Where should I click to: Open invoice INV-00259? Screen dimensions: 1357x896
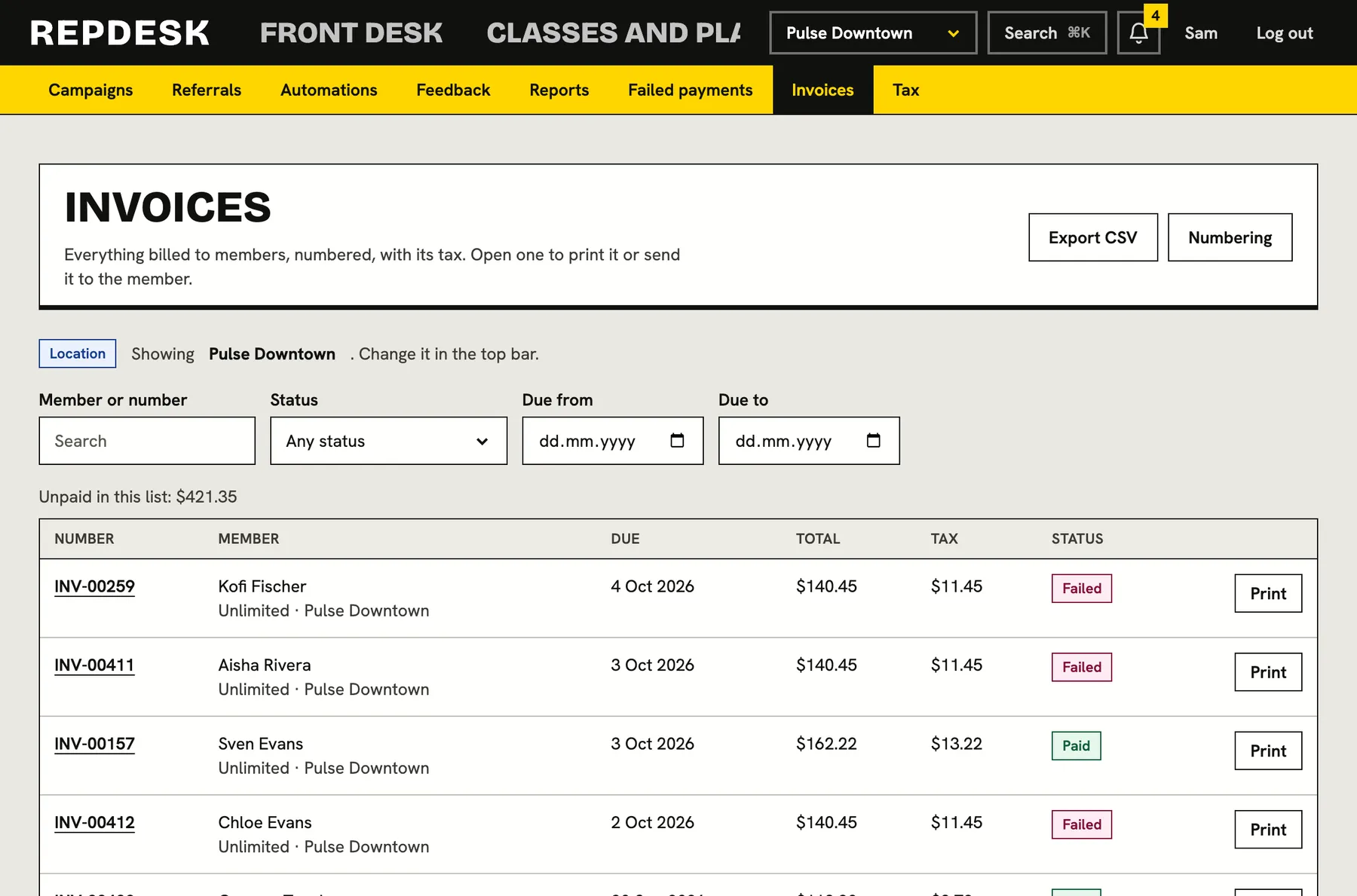coord(94,586)
